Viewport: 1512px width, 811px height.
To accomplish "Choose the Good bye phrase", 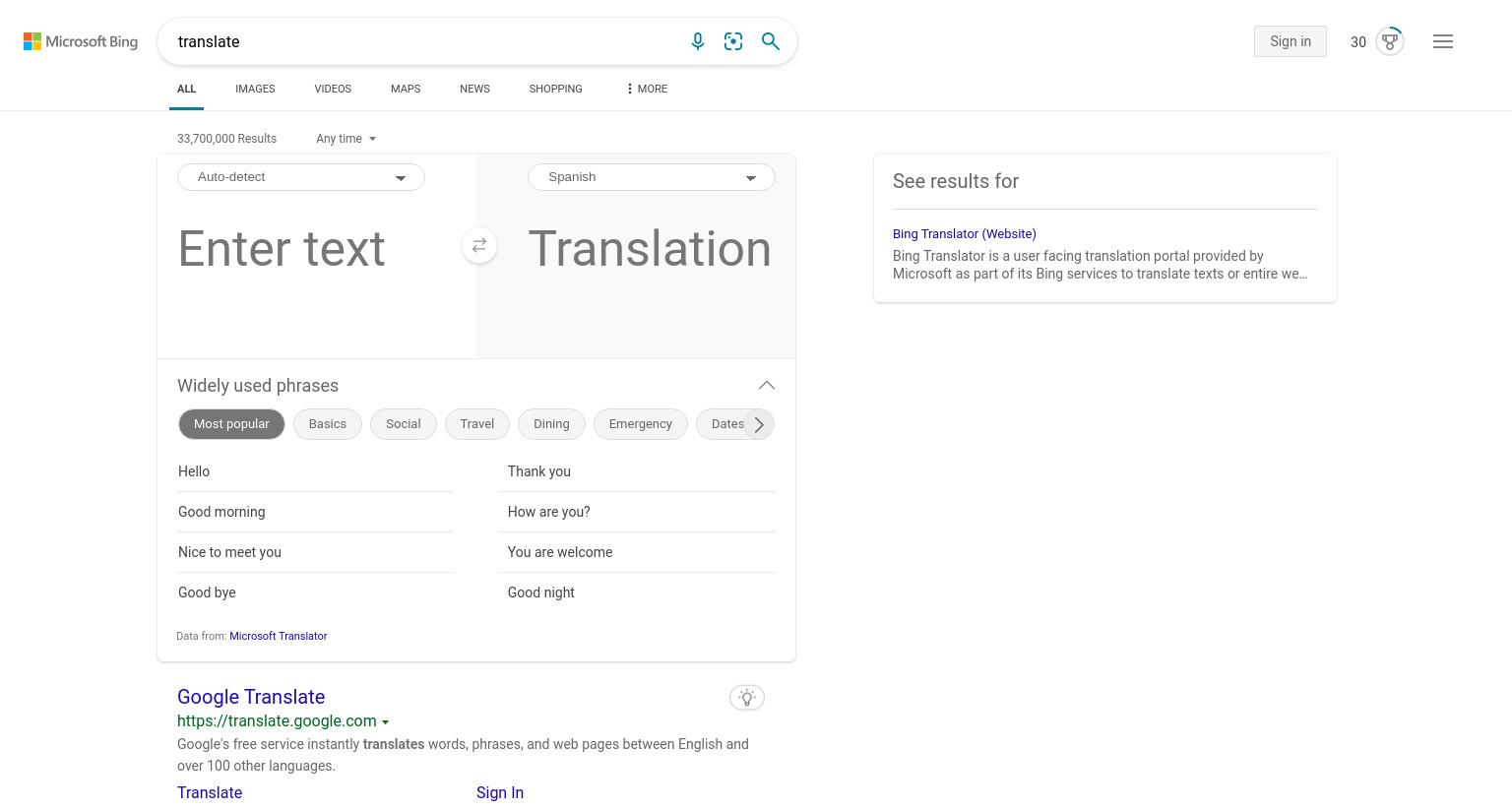I will coord(315,593).
